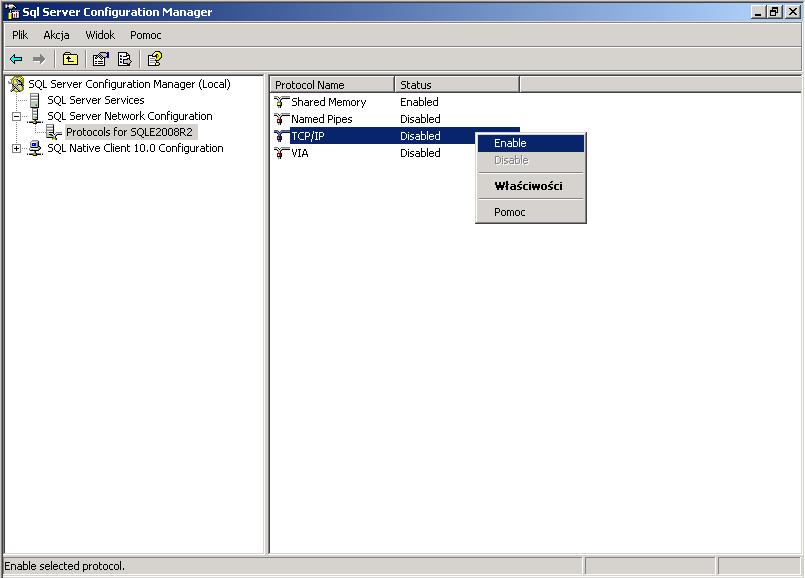The height and width of the screenshot is (578, 805).
Task: Minimize the Configuration Manager window
Action: [x=758, y=12]
